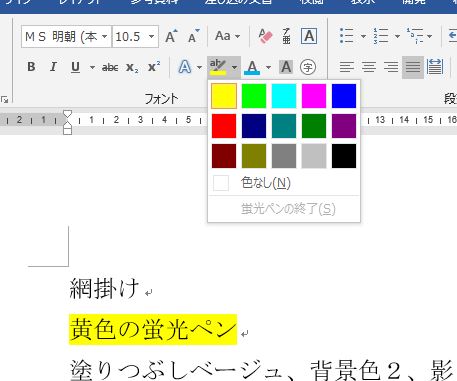Open the Multilevel List dropdown arrow
Screen dimensions: 457x381
pos(430,36)
